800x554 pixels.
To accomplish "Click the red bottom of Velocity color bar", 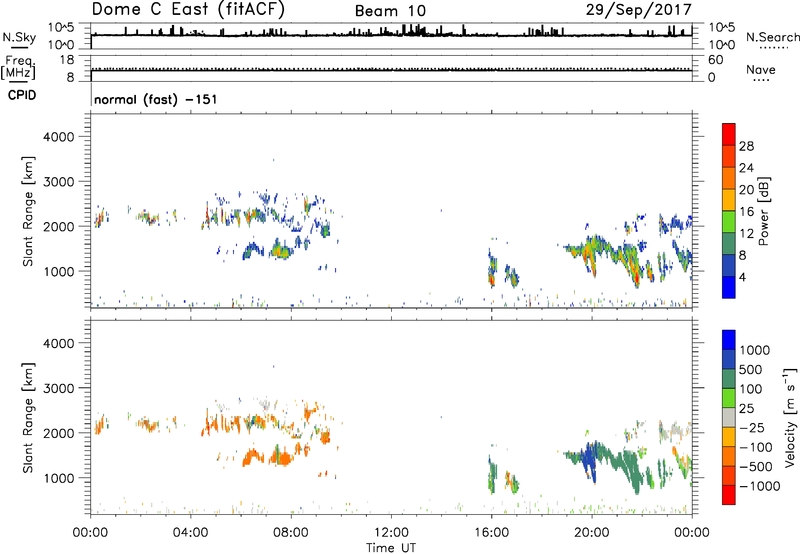I will (729, 495).
